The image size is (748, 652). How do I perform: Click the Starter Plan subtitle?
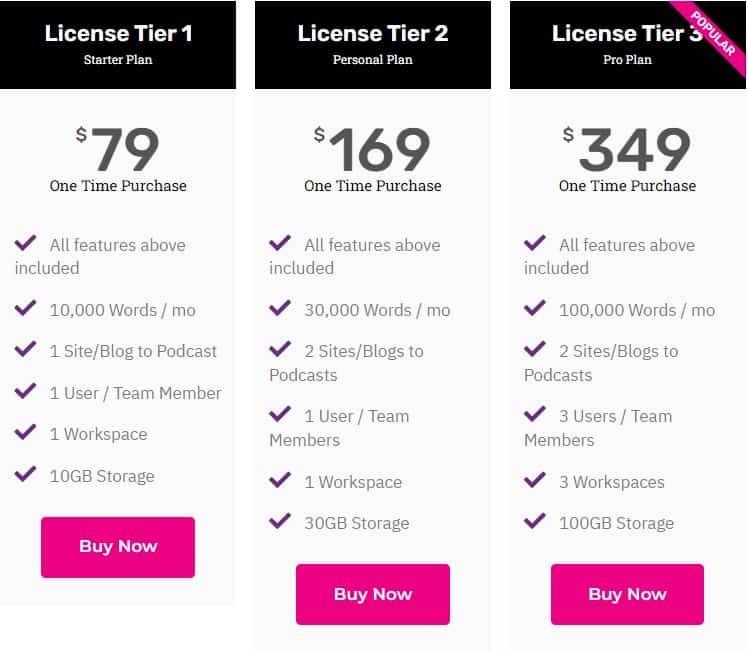click(118, 60)
